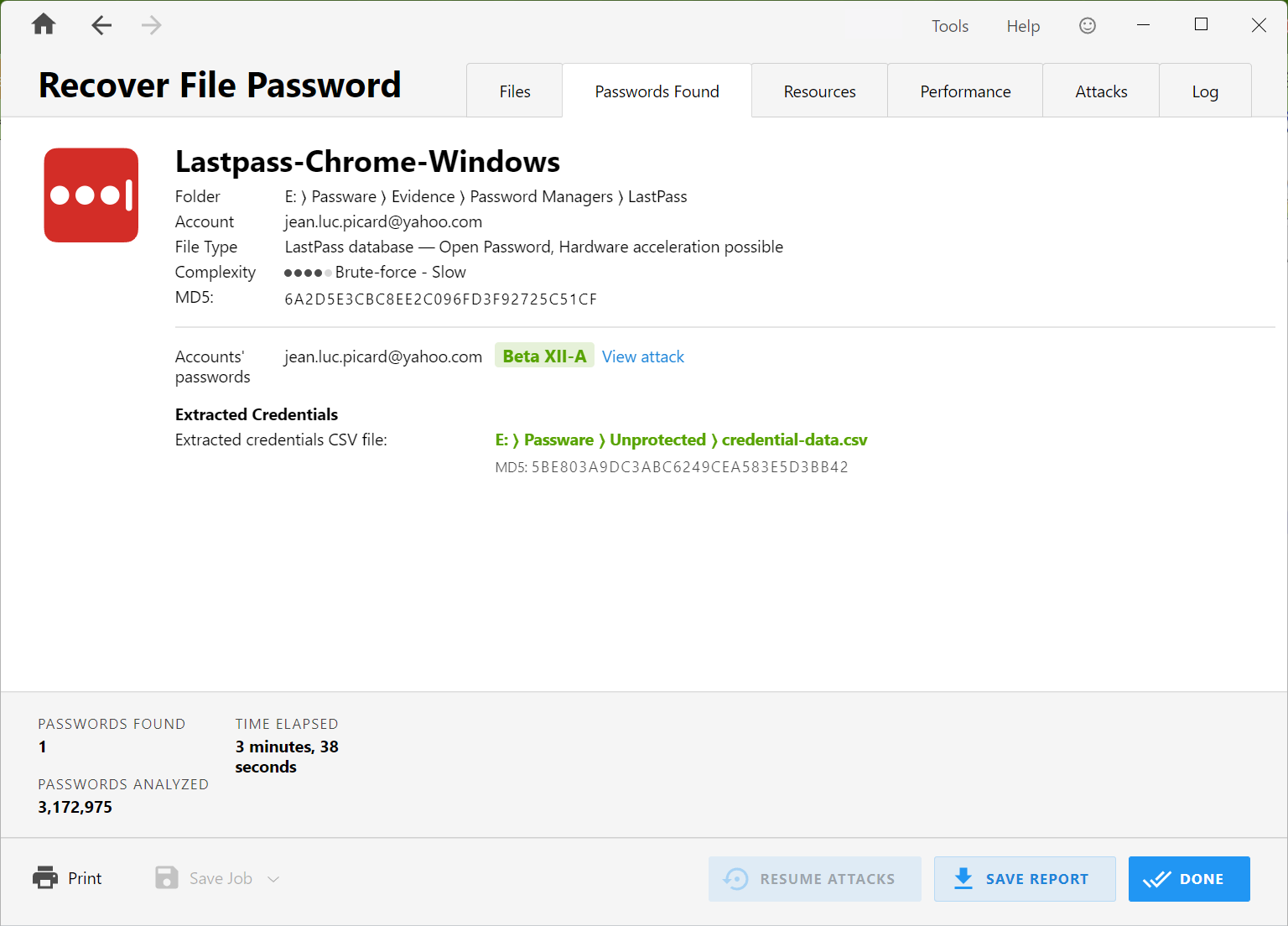
Task: Open the credential-data.csv file link
Action: click(x=681, y=440)
